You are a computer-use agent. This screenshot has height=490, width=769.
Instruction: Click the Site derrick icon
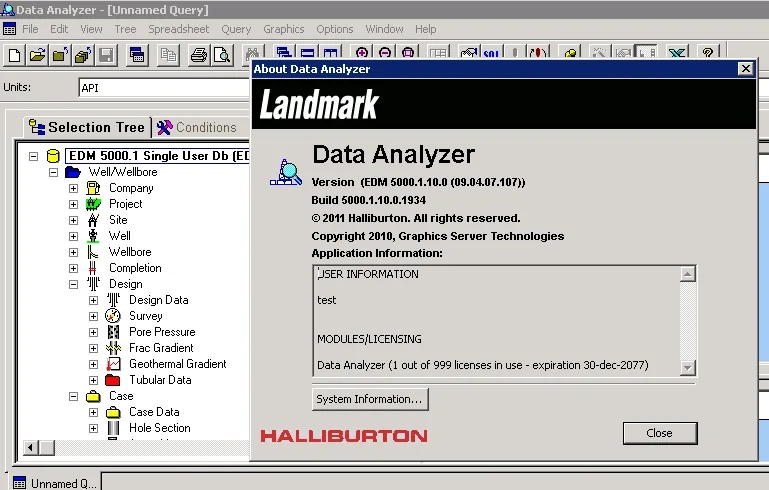point(93,220)
